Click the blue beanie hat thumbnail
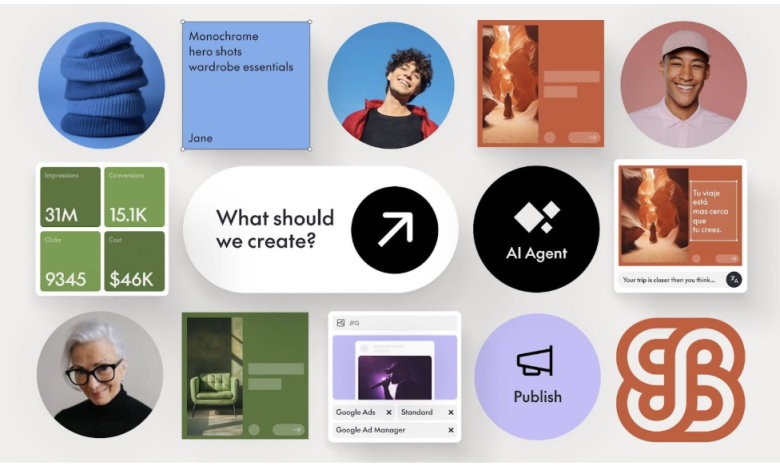The width and height of the screenshot is (780, 470). point(101,85)
